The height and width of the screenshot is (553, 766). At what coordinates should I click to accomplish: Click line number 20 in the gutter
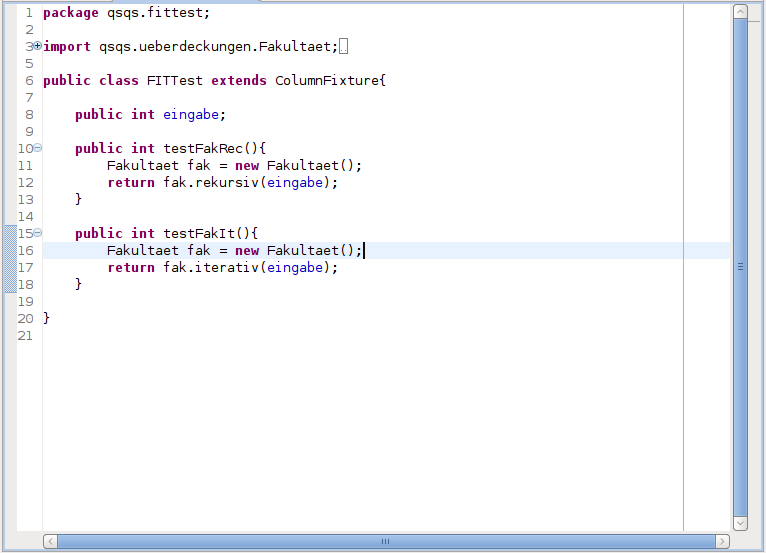tap(25, 319)
